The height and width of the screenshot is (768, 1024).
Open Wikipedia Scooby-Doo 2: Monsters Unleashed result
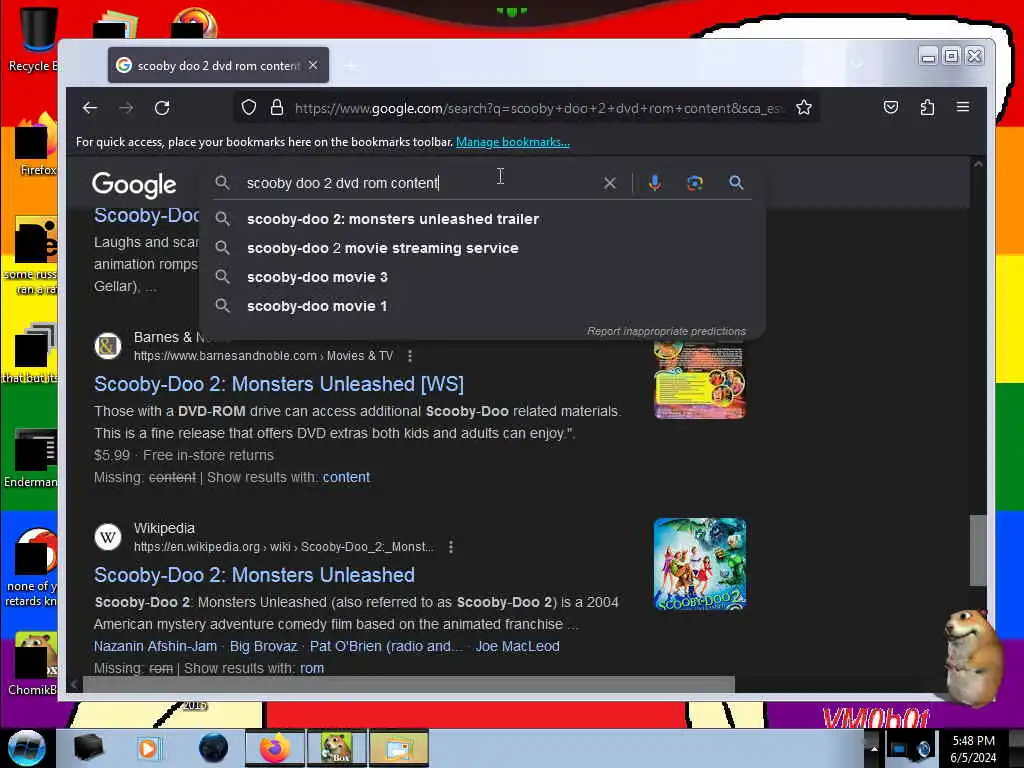254,575
